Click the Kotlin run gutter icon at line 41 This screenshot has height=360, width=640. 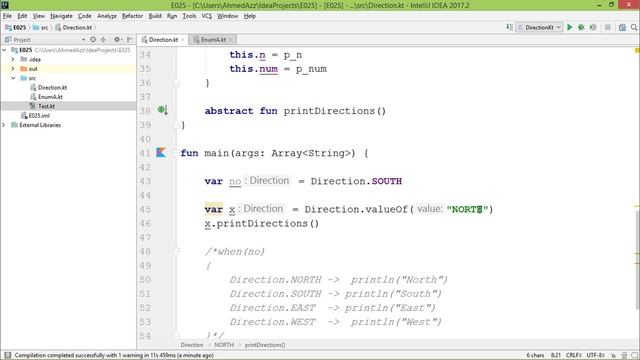161,153
